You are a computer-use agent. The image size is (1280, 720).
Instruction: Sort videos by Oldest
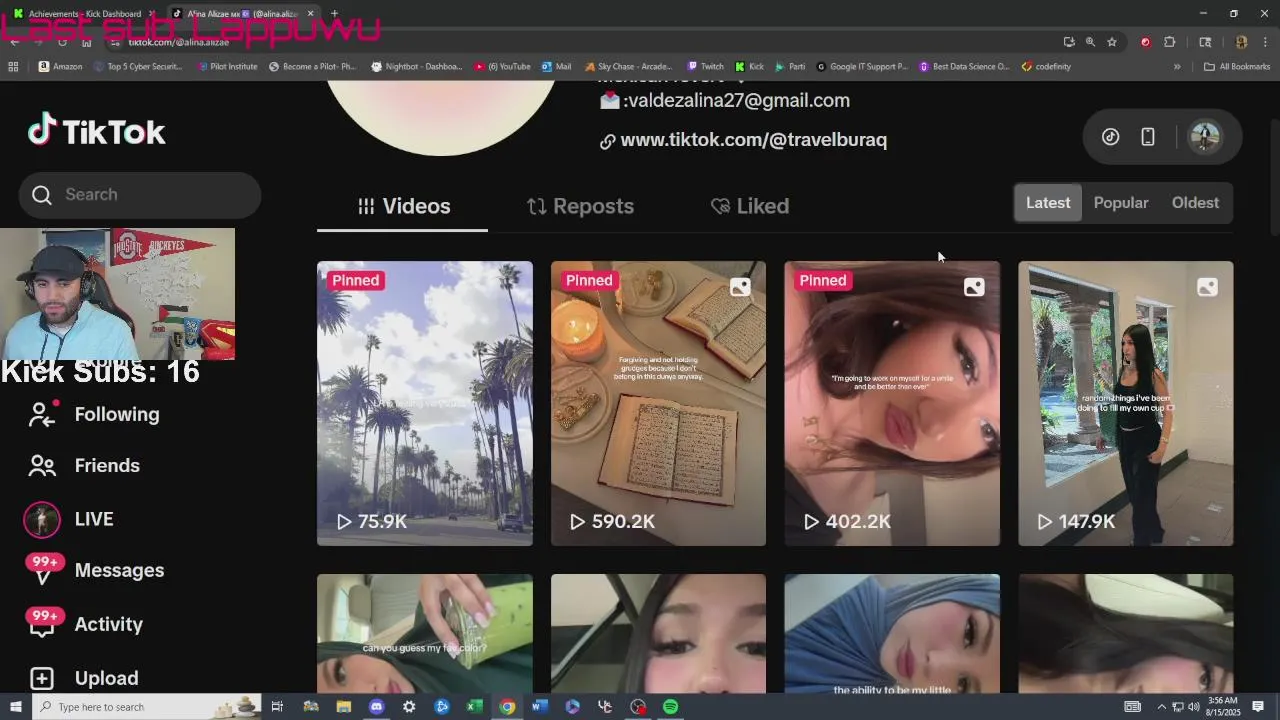point(1195,203)
